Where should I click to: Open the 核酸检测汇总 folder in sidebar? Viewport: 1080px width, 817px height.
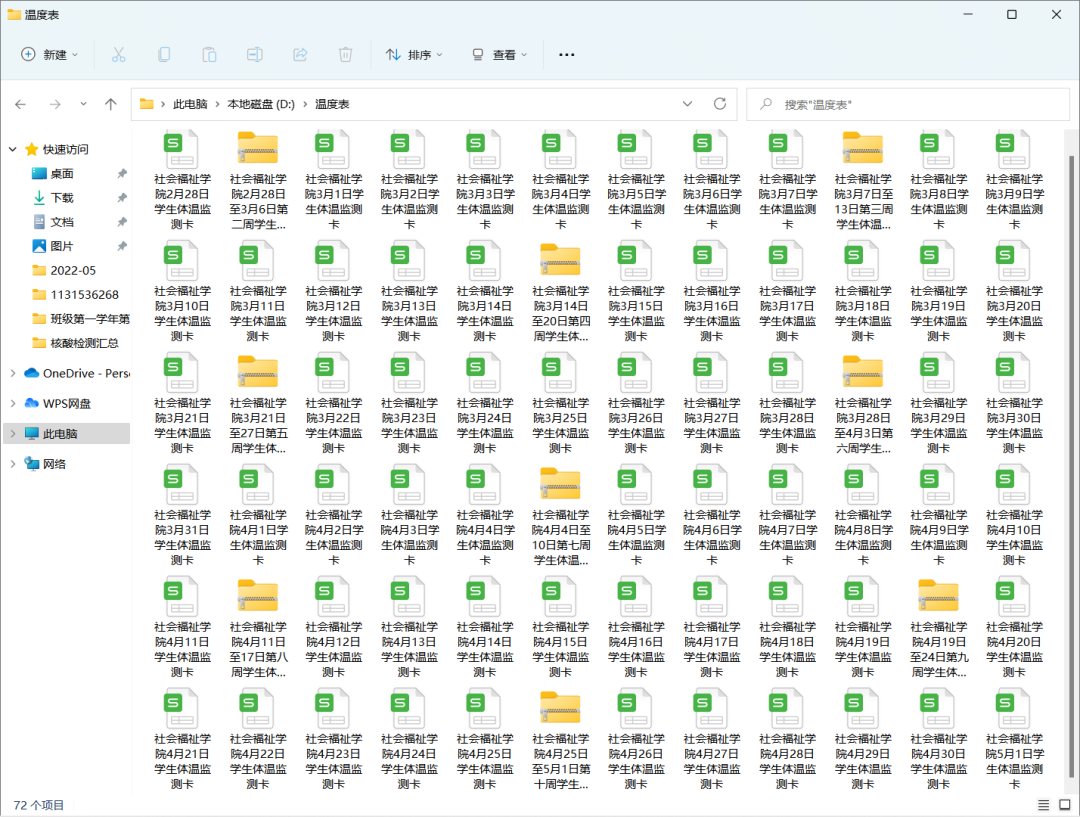tap(84, 342)
